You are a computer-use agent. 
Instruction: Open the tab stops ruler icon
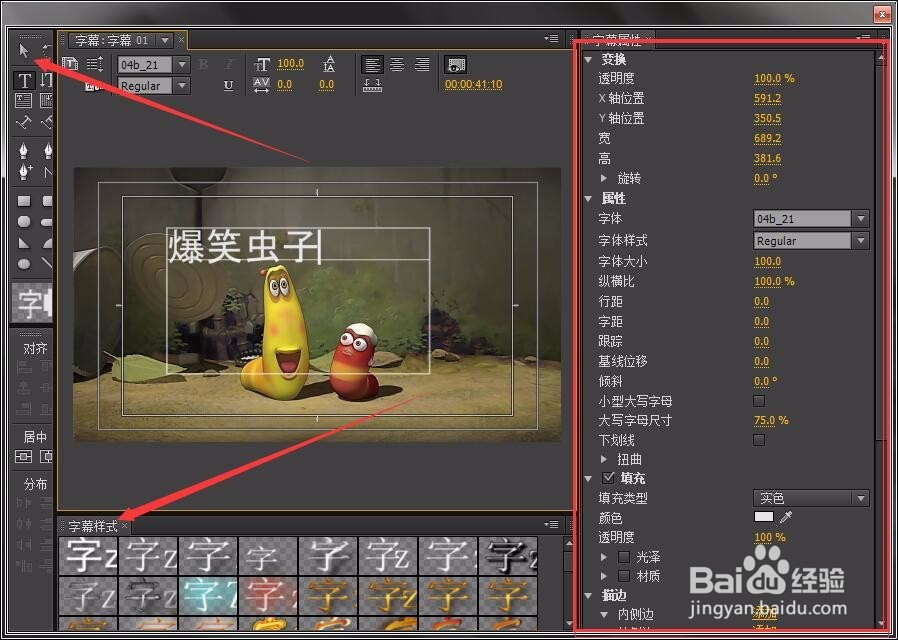[372, 85]
